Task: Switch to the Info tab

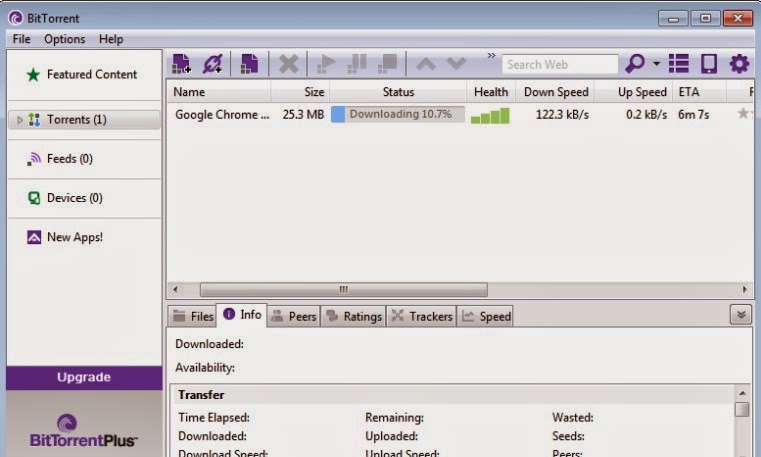Action: pyautogui.click(x=242, y=315)
